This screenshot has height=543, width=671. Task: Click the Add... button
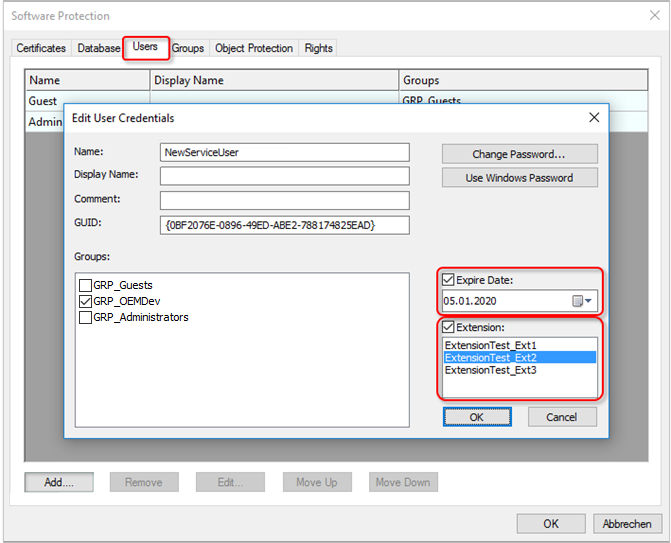[59, 482]
